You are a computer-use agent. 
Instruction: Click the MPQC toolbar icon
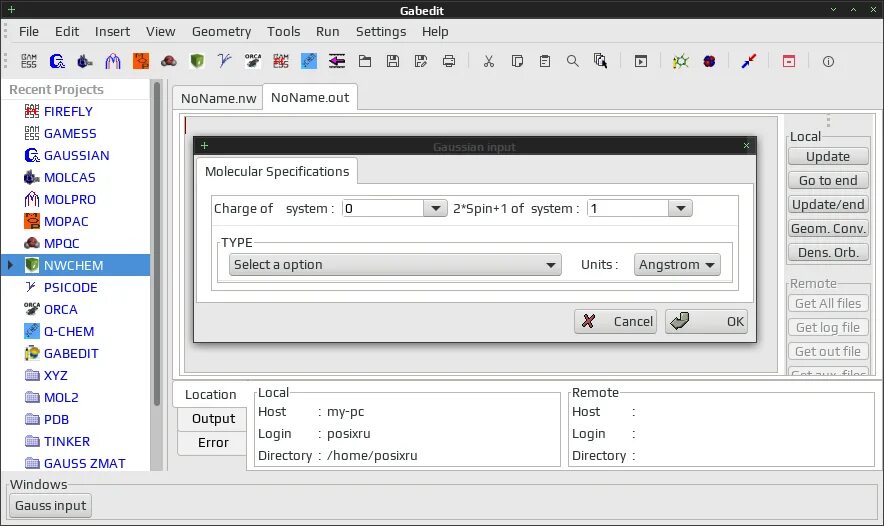[x=169, y=61]
